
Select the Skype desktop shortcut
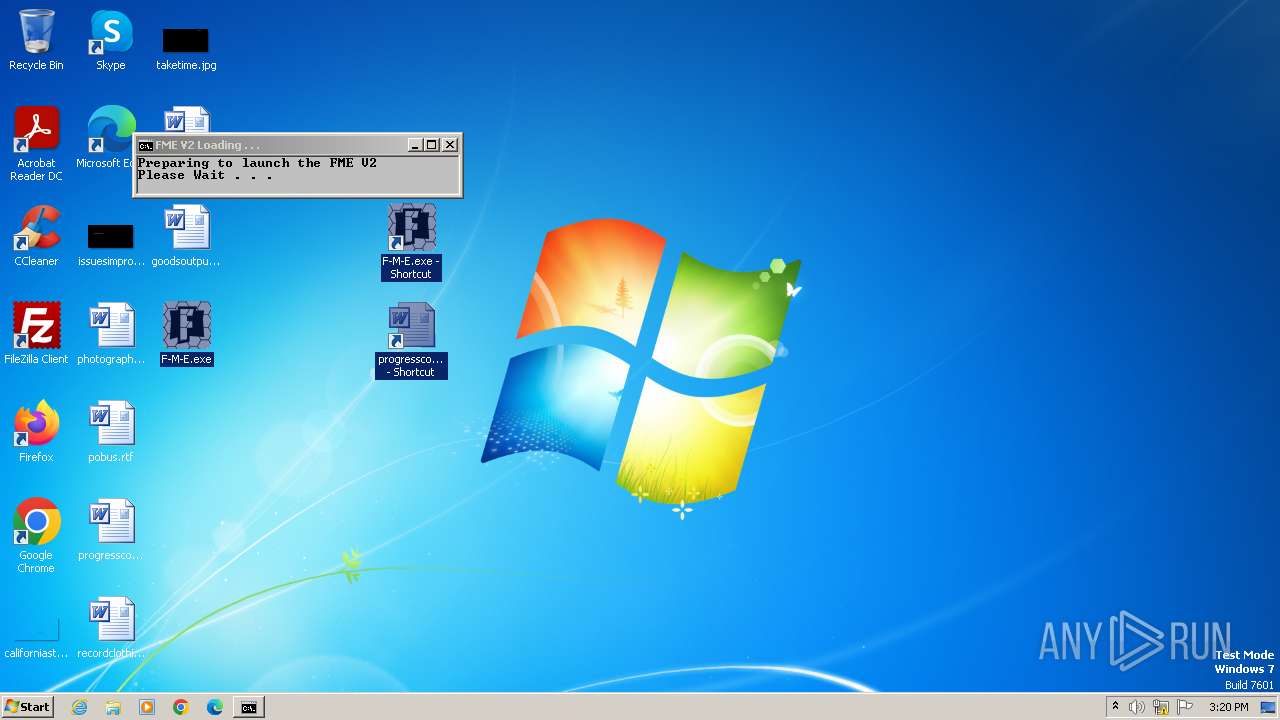[111, 40]
